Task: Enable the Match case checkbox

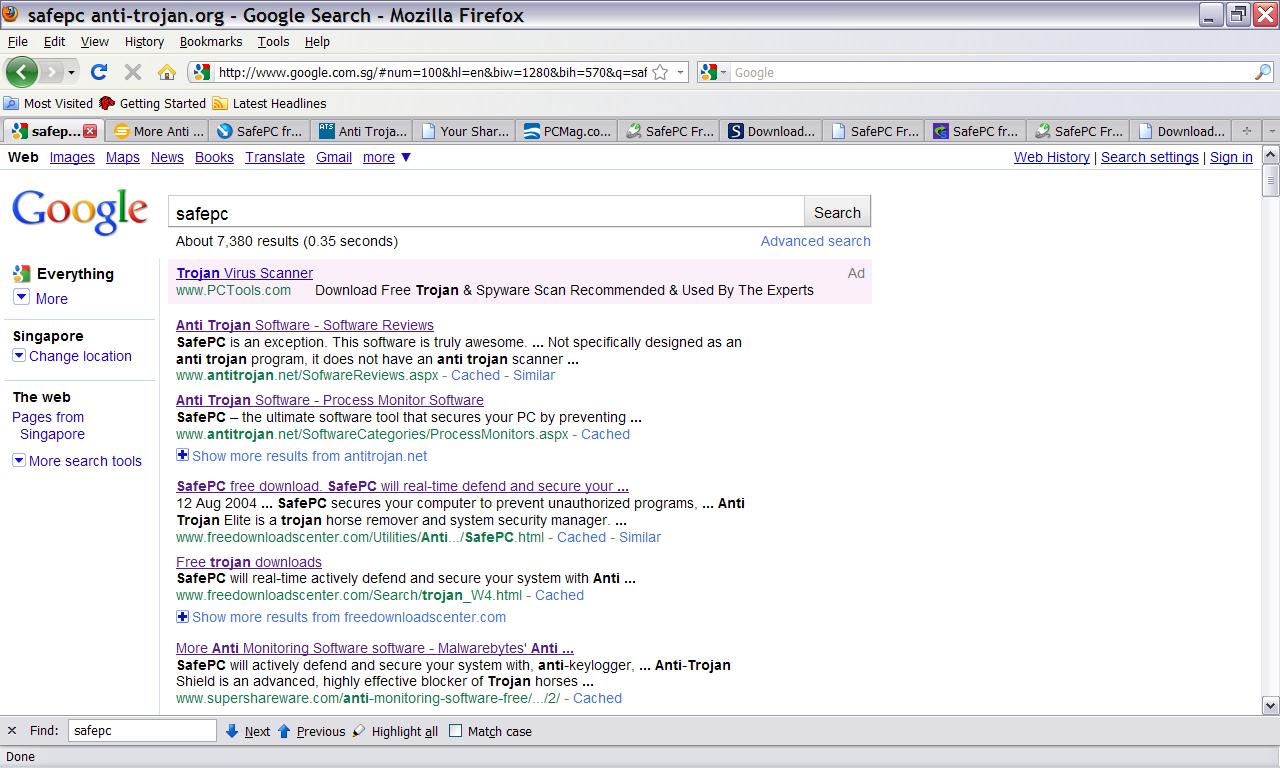Action: click(x=456, y=731)
